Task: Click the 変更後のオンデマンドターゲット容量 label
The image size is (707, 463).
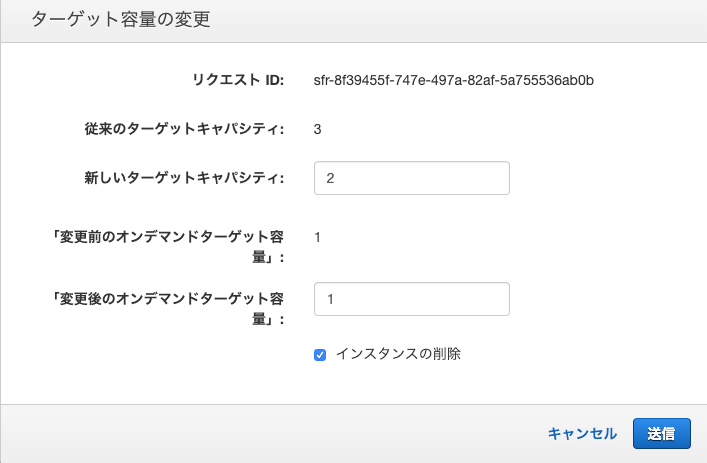Action: (x=169, y=308)
